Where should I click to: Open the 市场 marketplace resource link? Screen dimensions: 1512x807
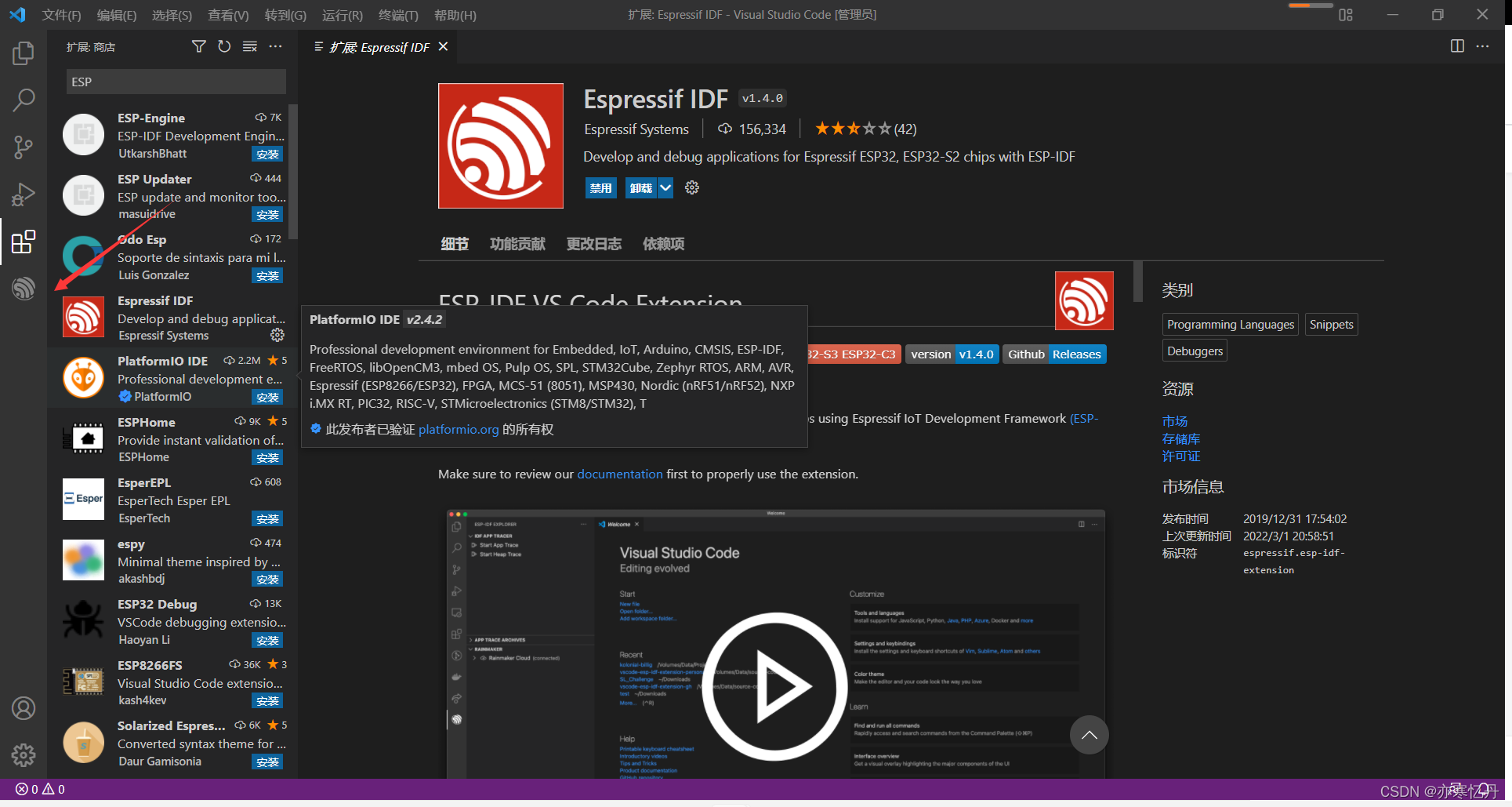(1175, 421)
